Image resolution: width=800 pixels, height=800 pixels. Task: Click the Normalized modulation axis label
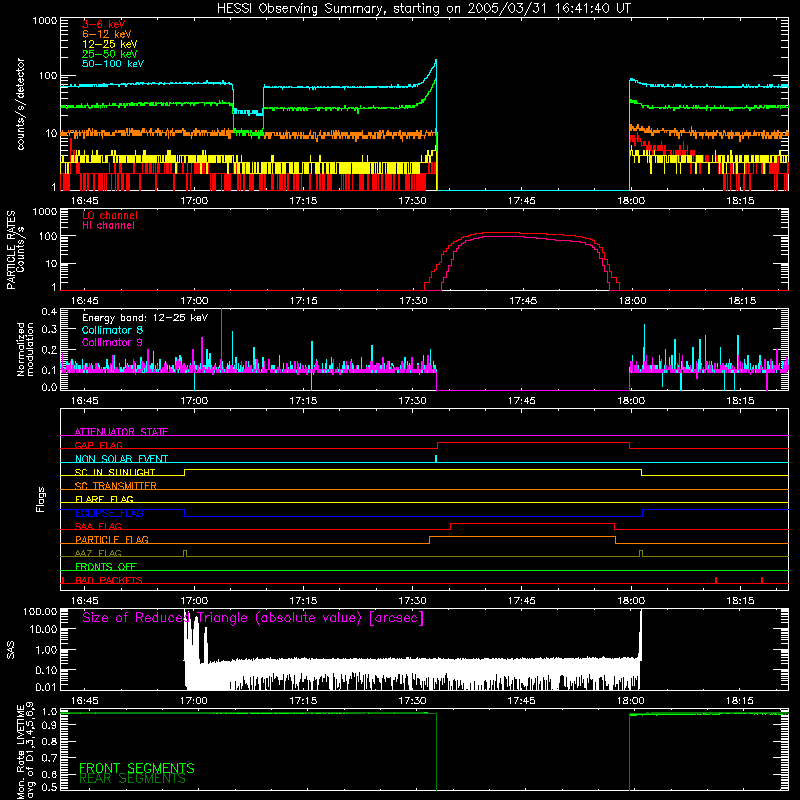[25, 349]
